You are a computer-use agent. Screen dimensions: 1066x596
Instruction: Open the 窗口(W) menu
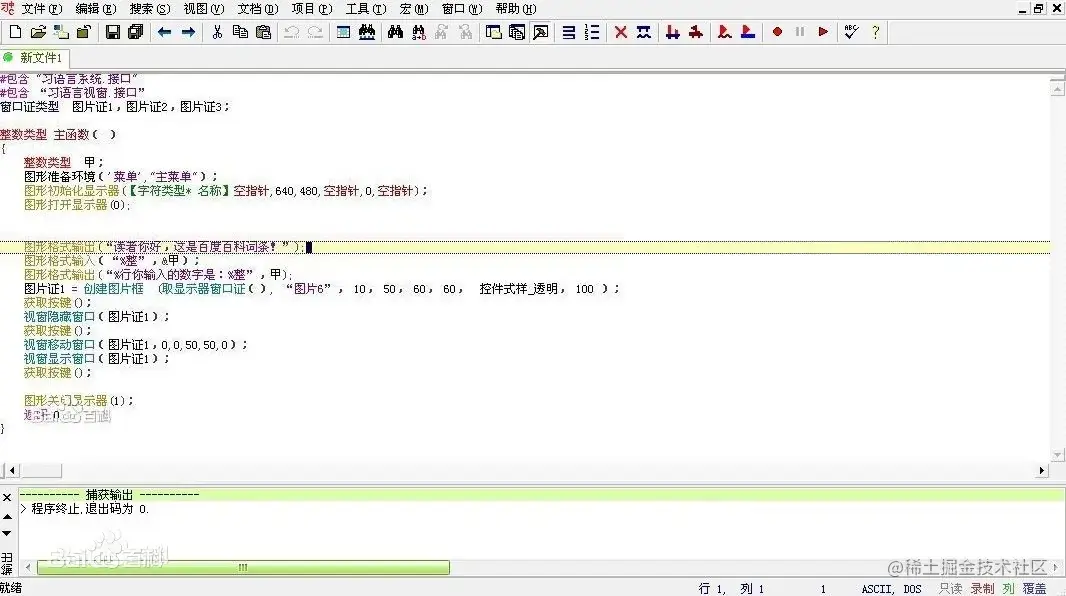[462, 9]
